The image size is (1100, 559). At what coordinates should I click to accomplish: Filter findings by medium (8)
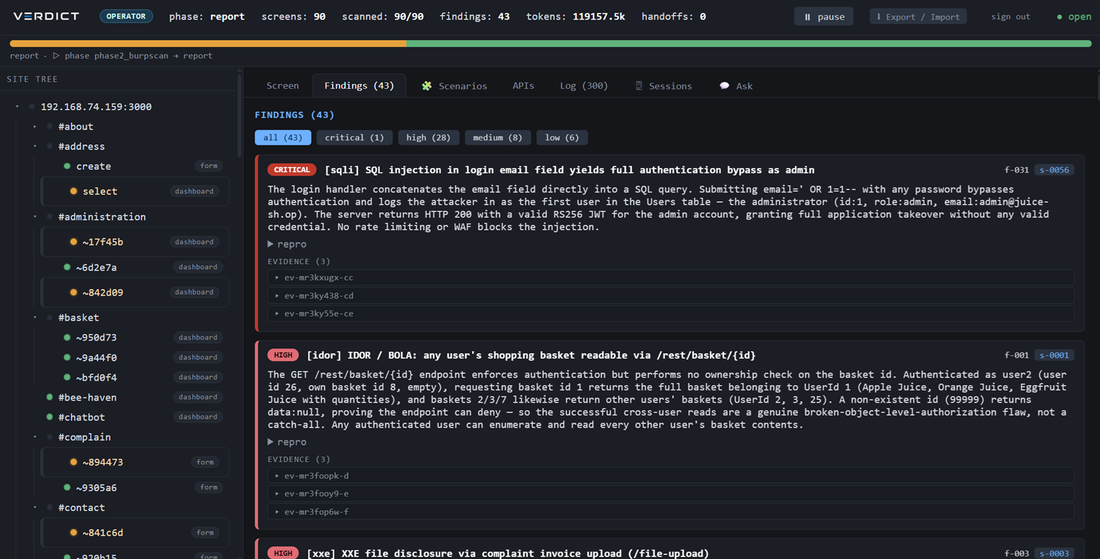click(x=497, y=137)
